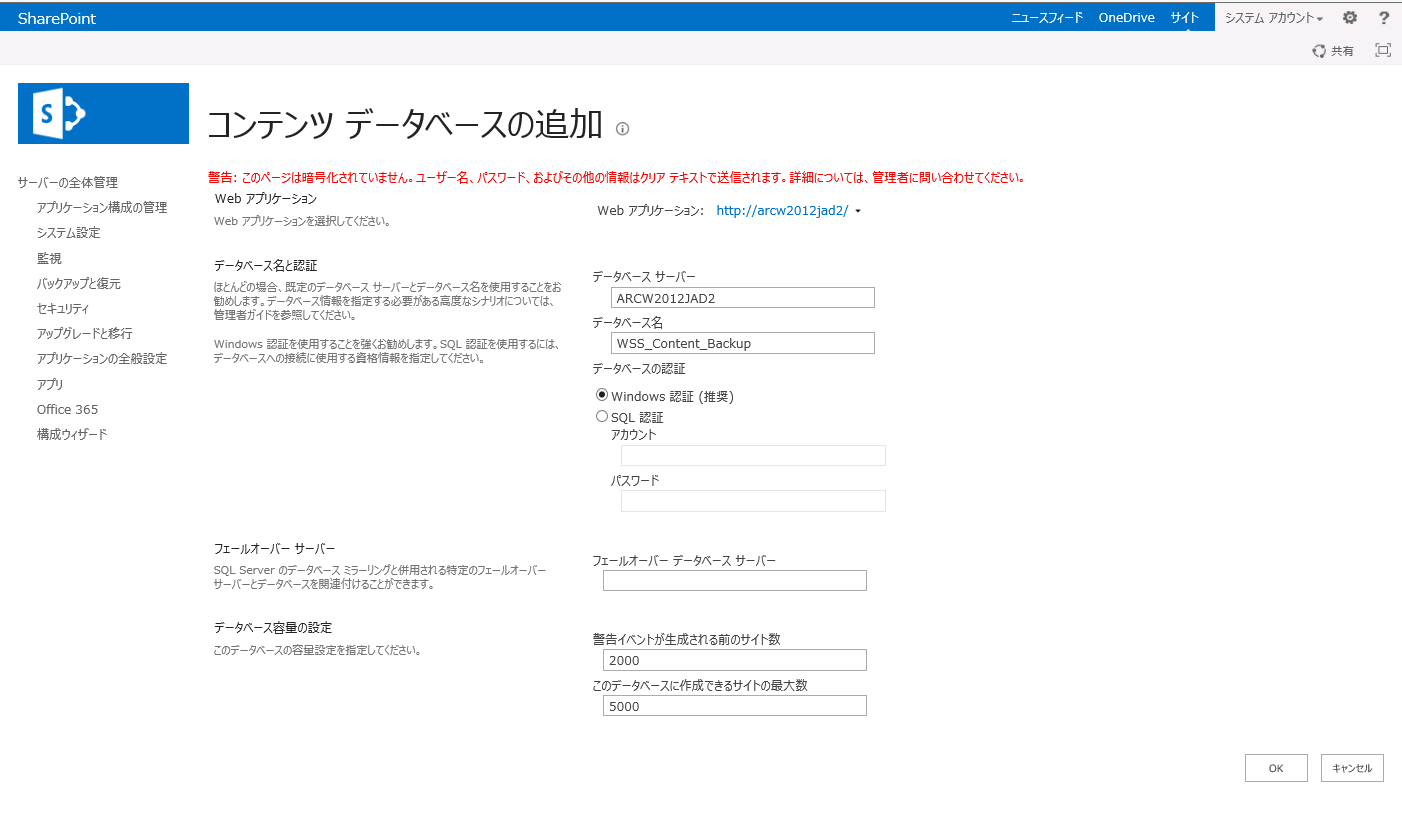Click the コンテンツ データベースの追加 page title
The height and width of the screenshot is (836, 1402).
tap(405, 124)
